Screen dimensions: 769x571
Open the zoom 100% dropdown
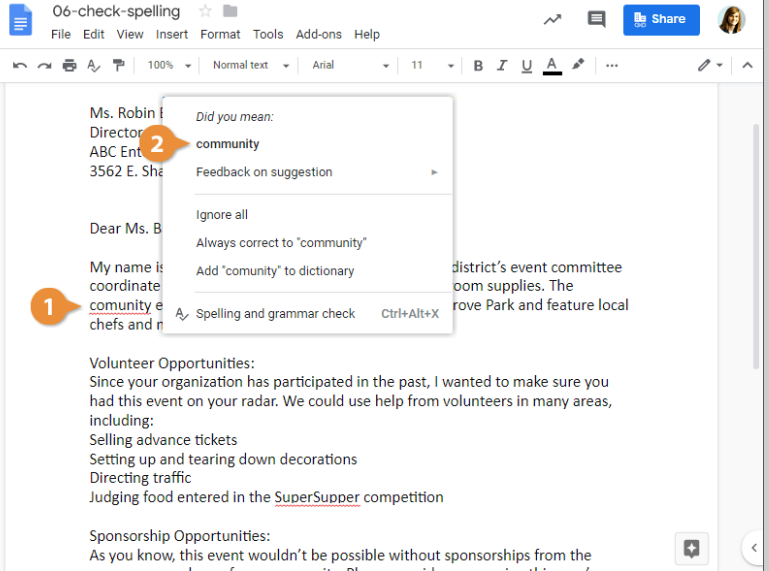coord(169,65)
